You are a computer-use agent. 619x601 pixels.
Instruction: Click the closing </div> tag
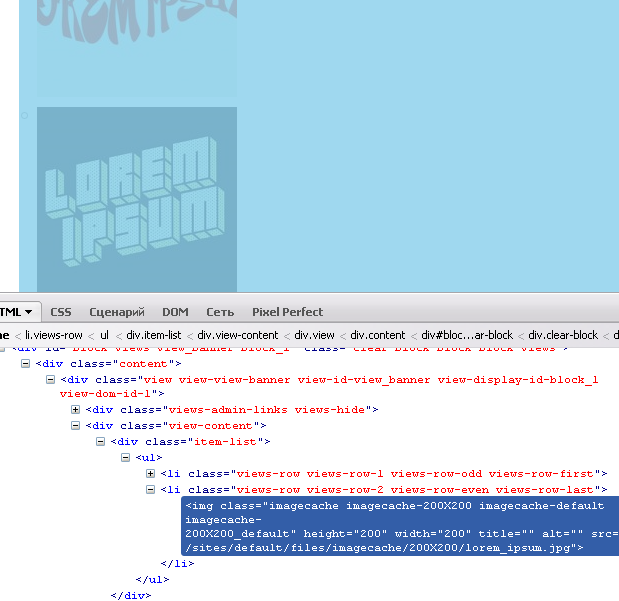coord(131,595)
